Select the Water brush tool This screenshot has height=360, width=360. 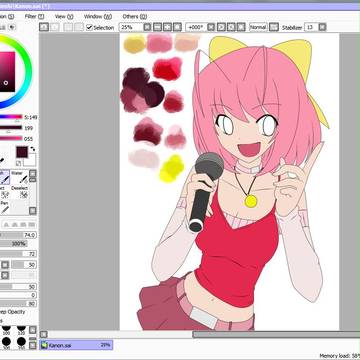click(19, 177)
